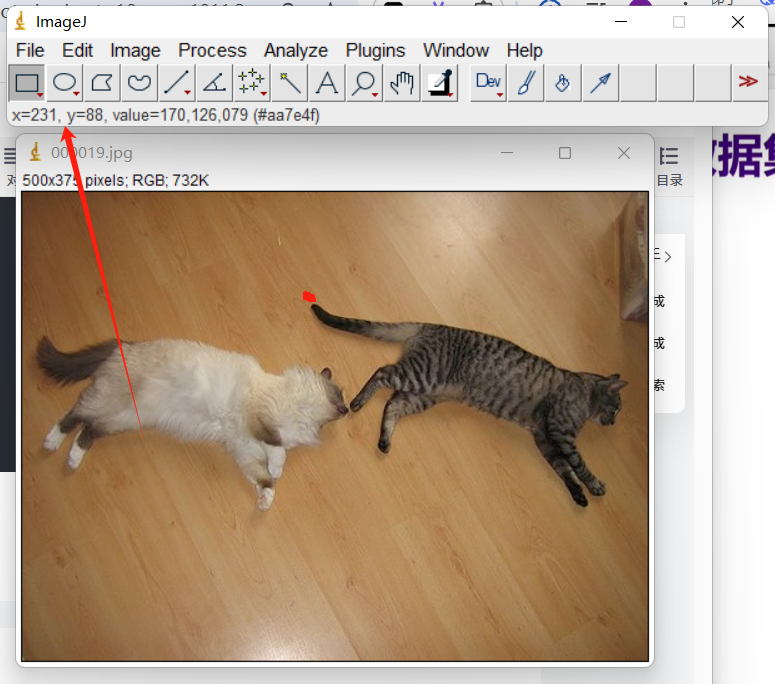Viewport: 775px width, 684px height.
Task: Select the Magnifying glass tool
Action: point(365,83)
